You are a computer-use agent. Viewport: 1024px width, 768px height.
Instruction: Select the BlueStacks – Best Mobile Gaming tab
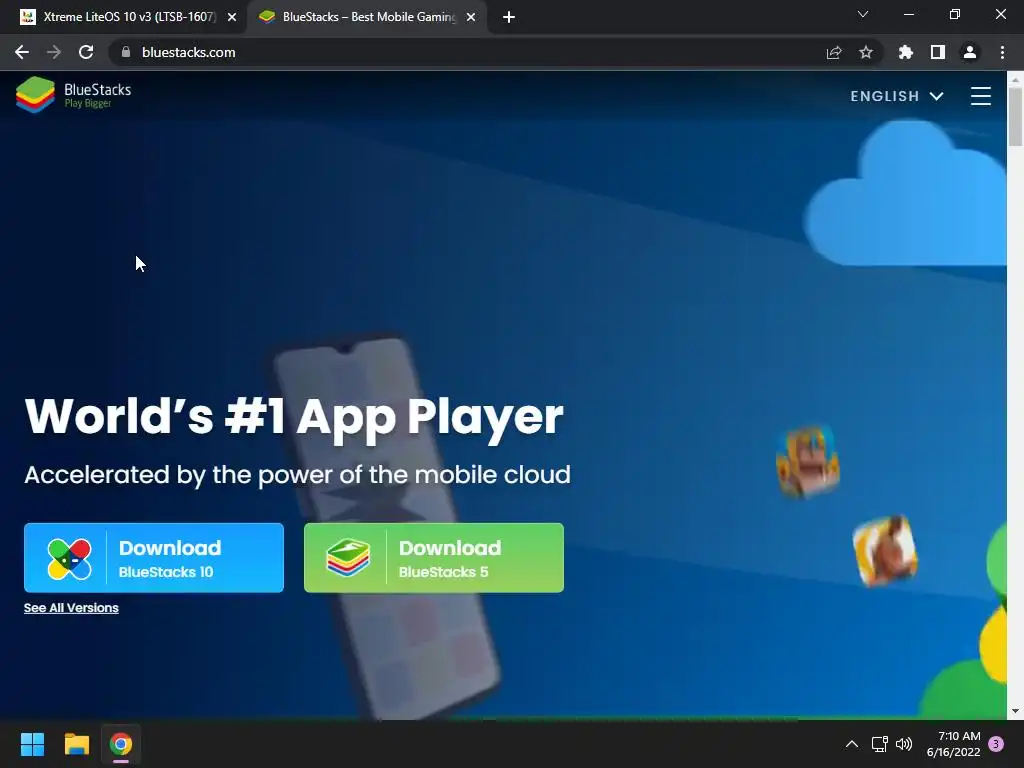pos(366,17)
